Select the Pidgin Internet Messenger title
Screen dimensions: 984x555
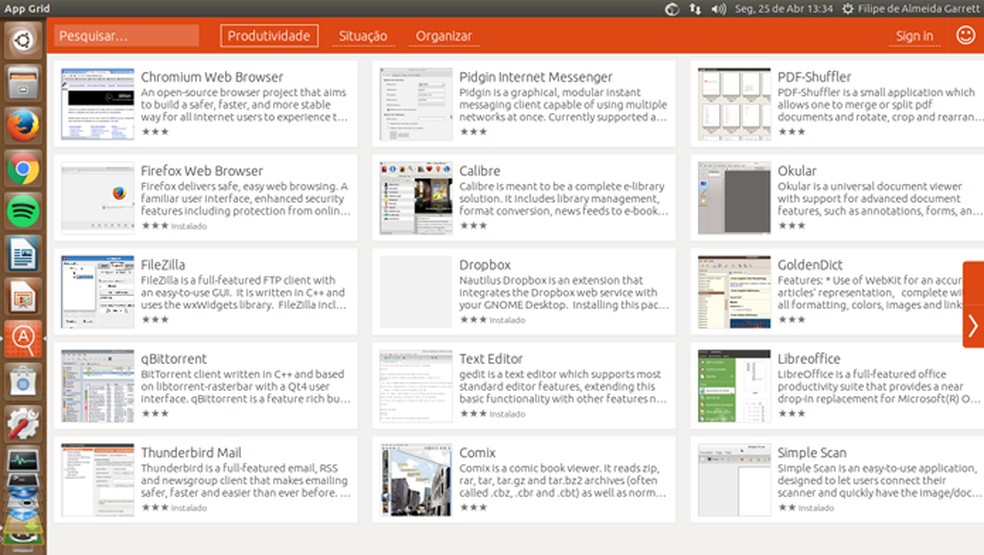coord(536,77)
